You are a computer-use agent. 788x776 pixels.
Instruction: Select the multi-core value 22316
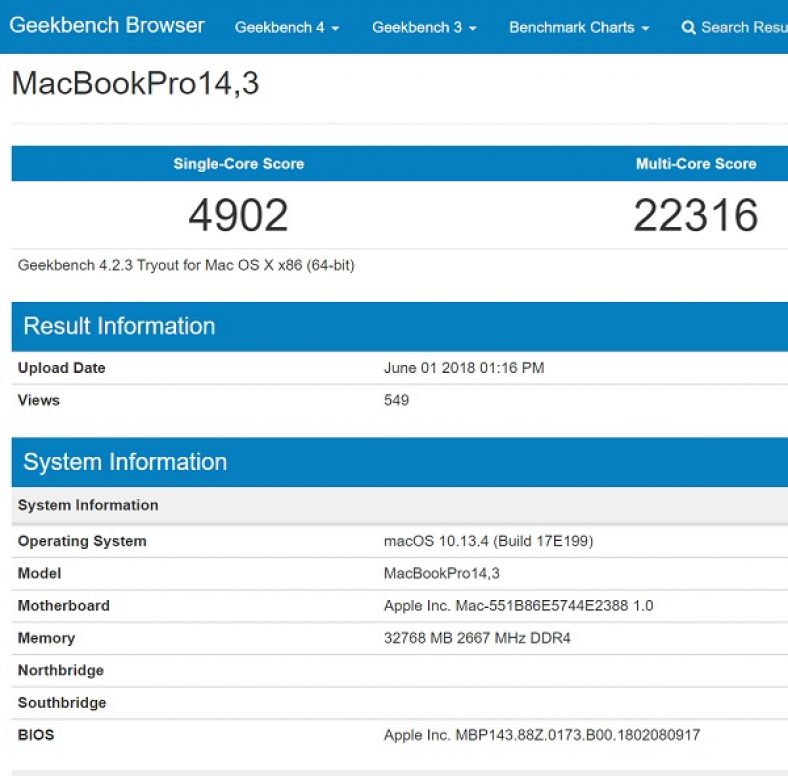(x=696, y=215)
